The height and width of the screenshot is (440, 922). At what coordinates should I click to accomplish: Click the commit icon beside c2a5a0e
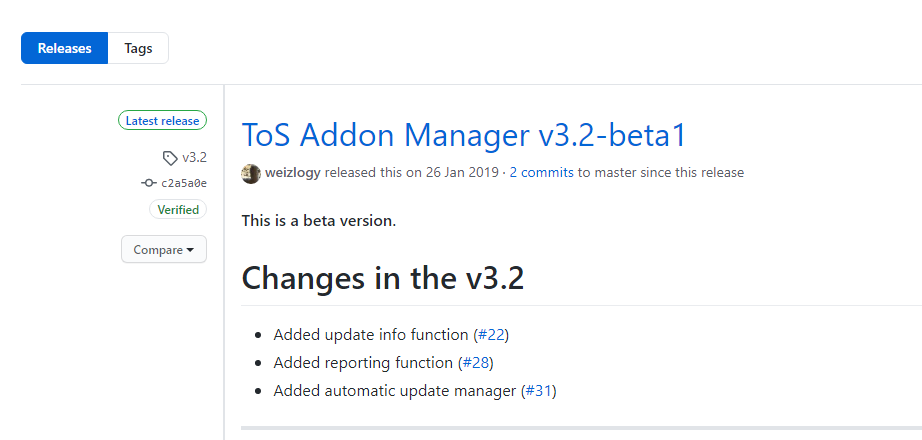tap(149, 183)
